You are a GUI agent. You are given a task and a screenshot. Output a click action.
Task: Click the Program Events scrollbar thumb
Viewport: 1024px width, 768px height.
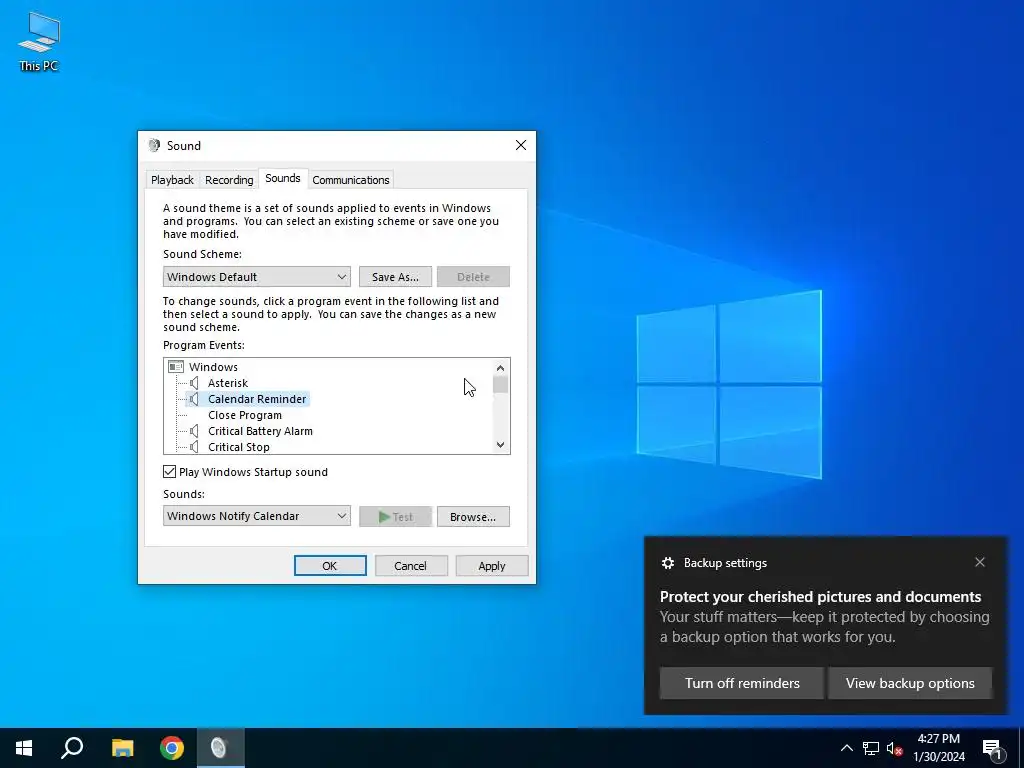pyautogui.click(x=500, y=385)
